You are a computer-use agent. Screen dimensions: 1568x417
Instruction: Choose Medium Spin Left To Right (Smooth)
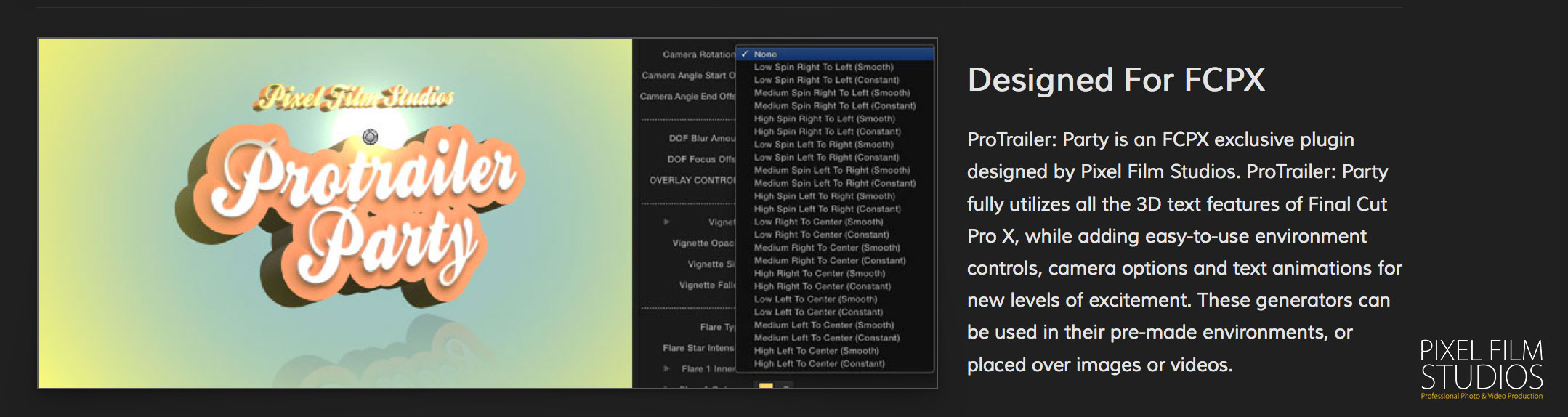coord(832,171)
